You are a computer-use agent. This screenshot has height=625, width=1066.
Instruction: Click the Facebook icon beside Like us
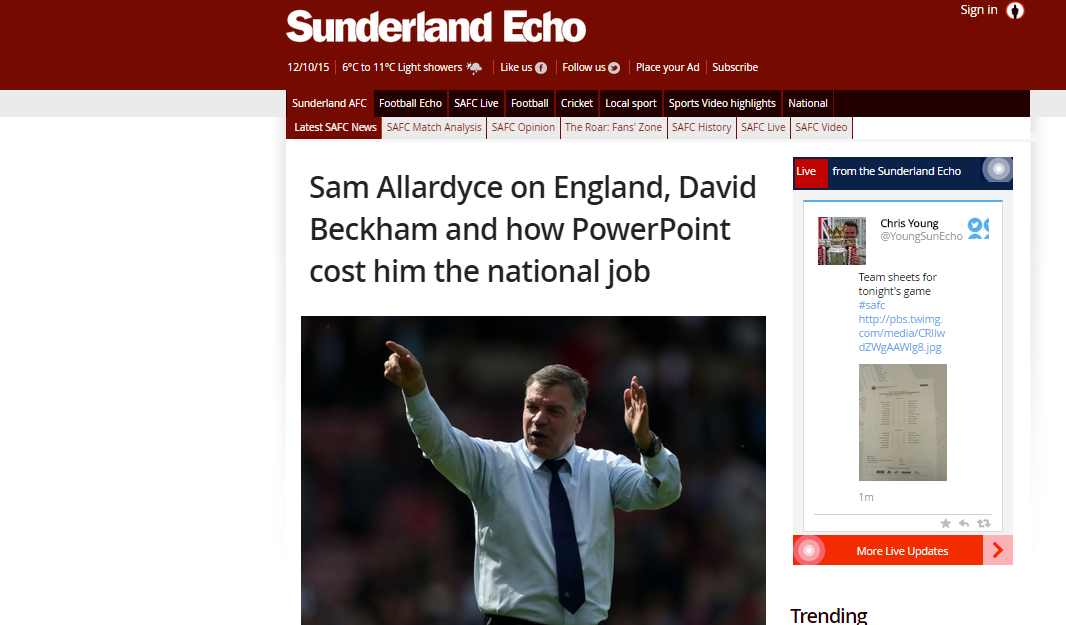point(541,68)
